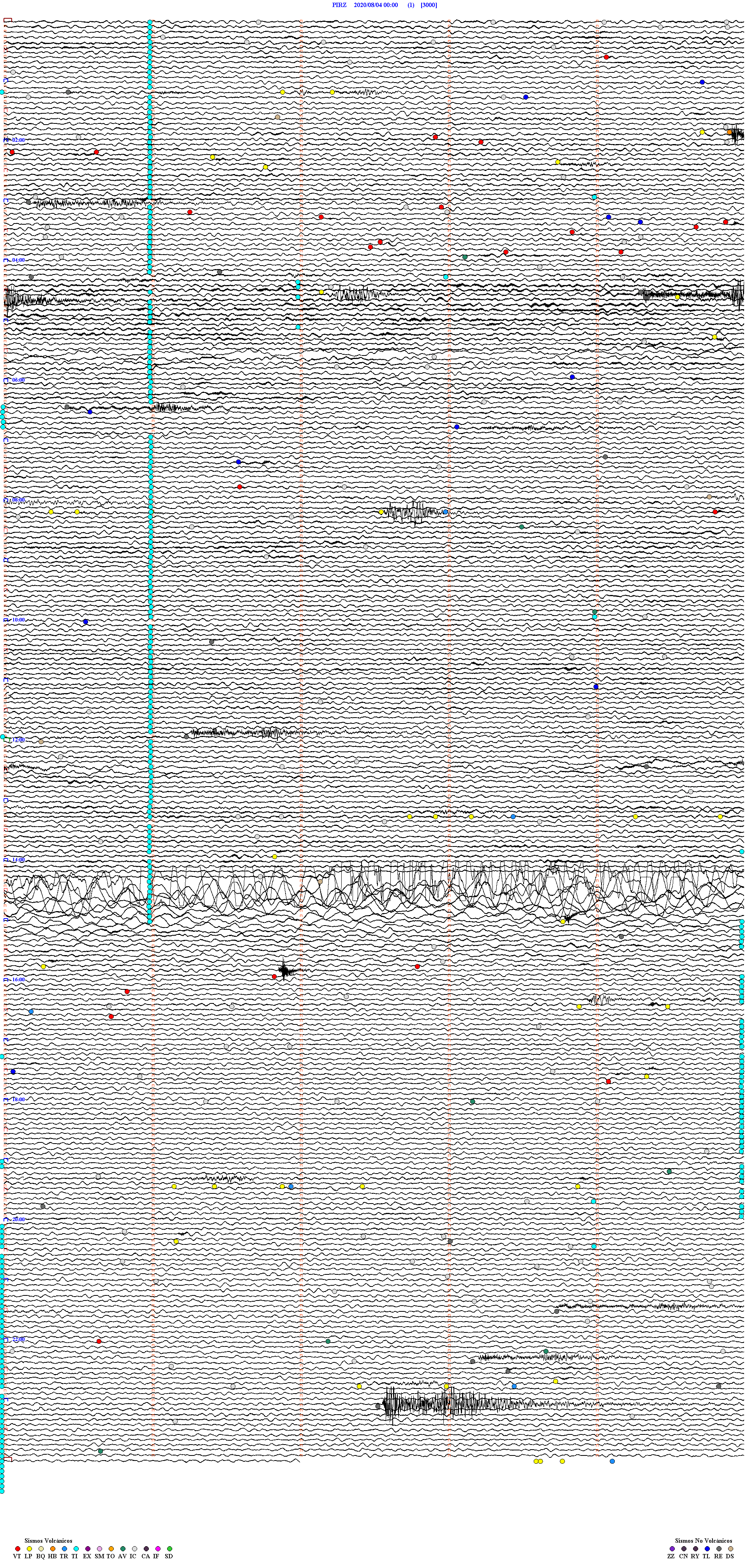Select the yellow LP legend marker

(x=29, y=1549)
